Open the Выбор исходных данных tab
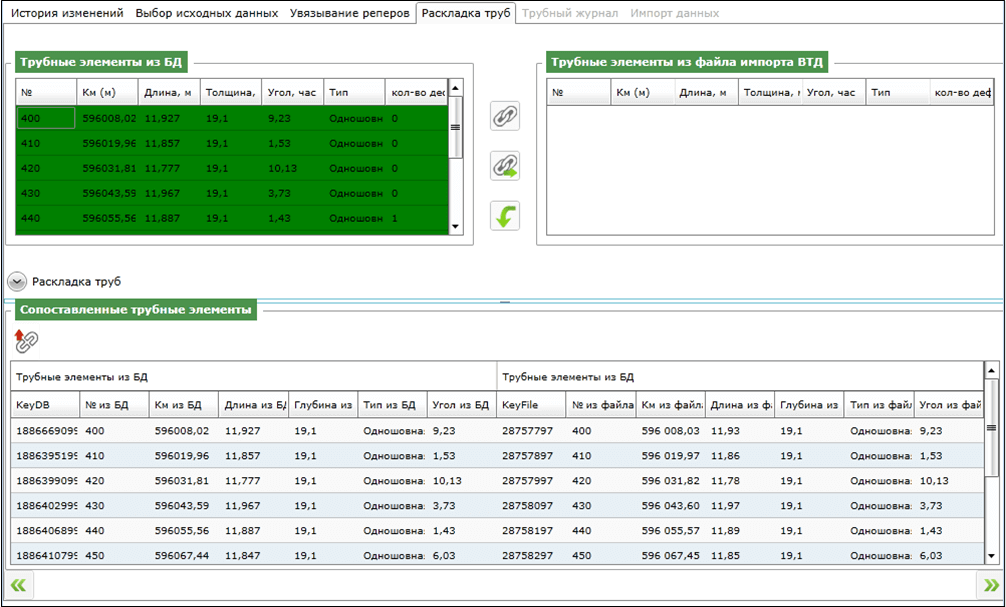The width and height of the screenshot is (1006, 607). 207,13
